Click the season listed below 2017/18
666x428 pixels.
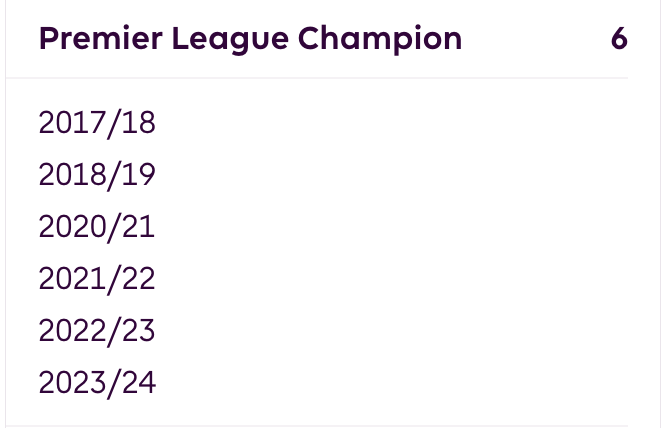point(97,175)
